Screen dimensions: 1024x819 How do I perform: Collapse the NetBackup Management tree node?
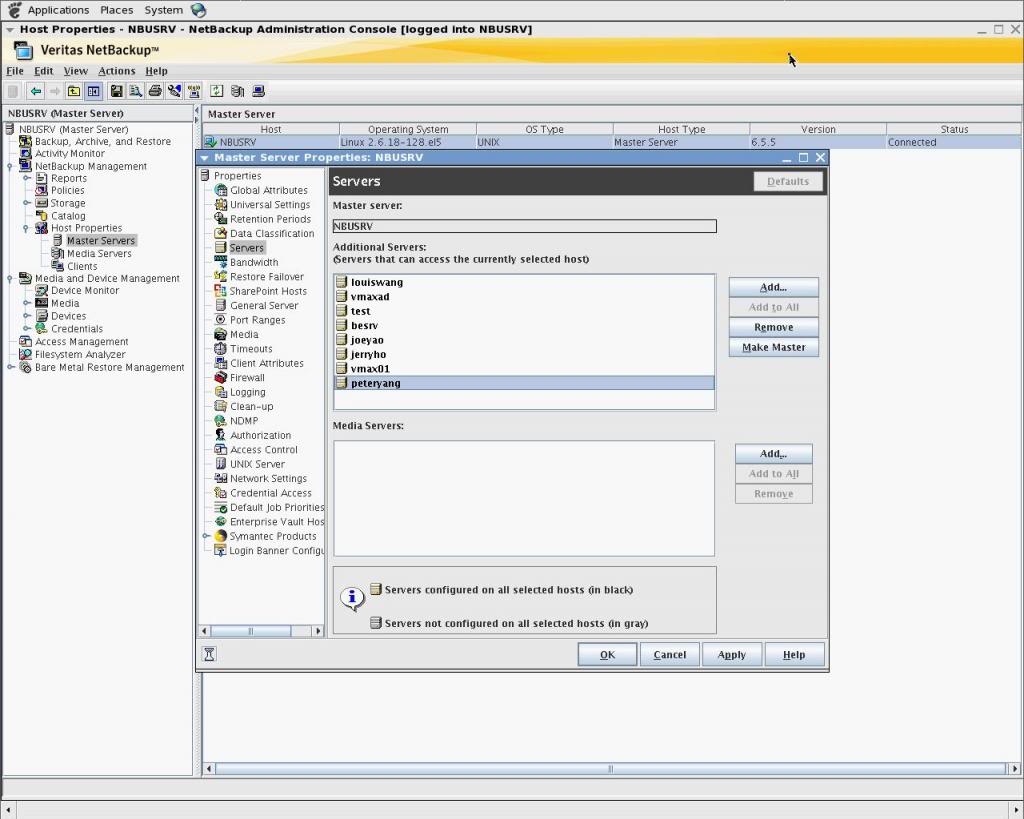pos(10,167)
